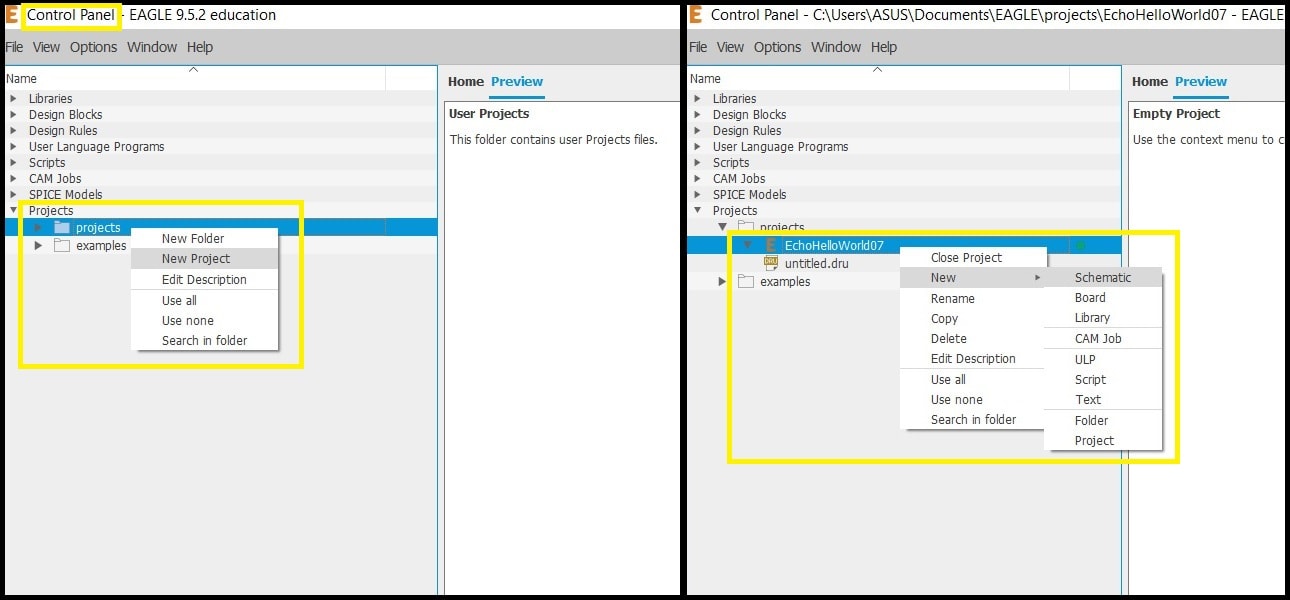Switch to Preview tab in left window

pyautogui.click(x=517, y=82)
